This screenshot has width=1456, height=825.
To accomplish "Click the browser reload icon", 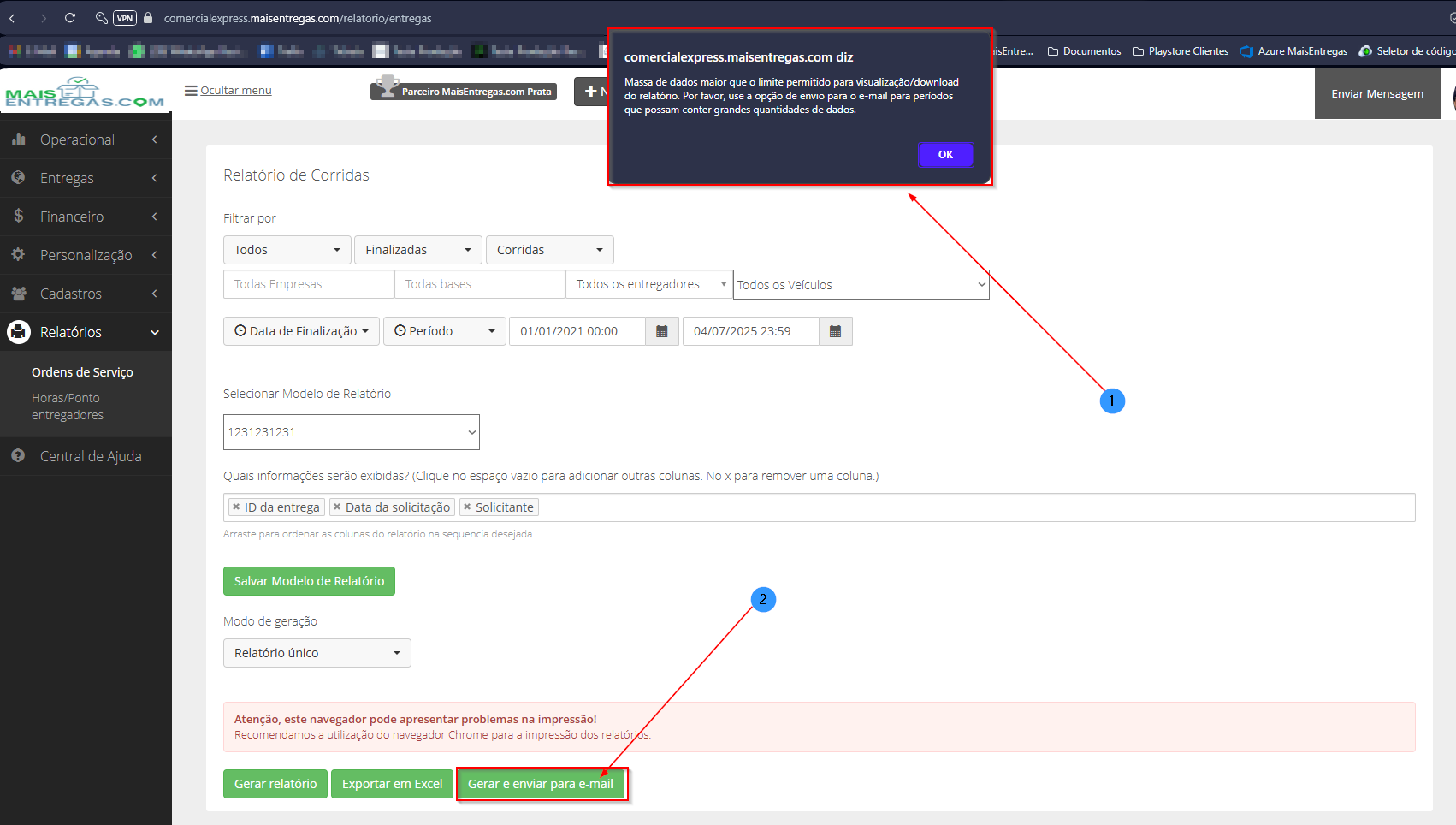I will pyautogui.click(x=70, y=18).
